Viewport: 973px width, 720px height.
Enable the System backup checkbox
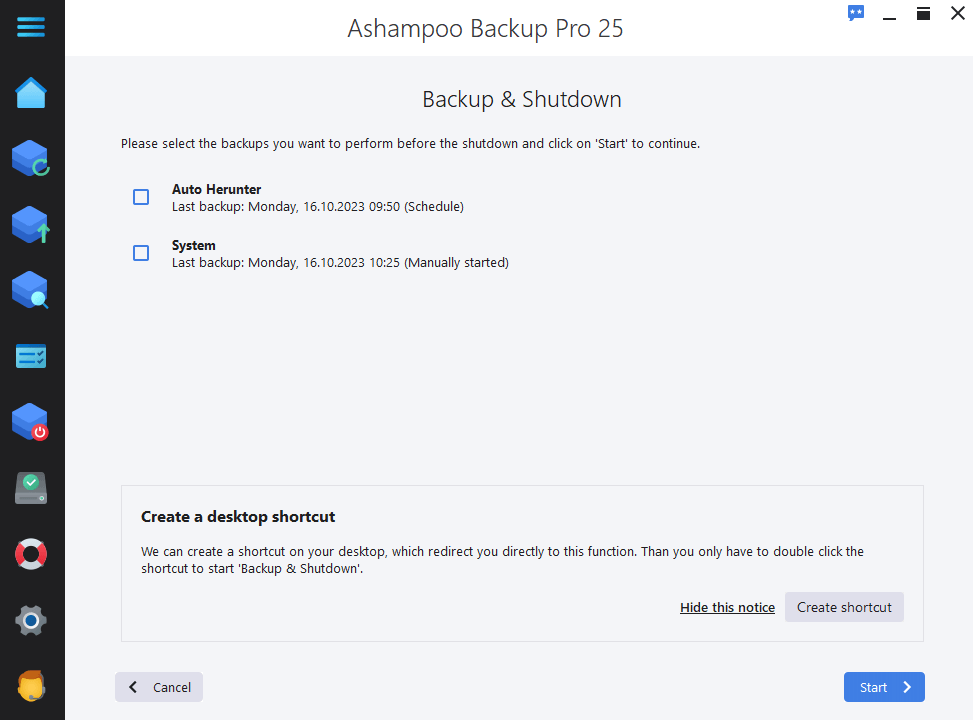coord(140,253)
